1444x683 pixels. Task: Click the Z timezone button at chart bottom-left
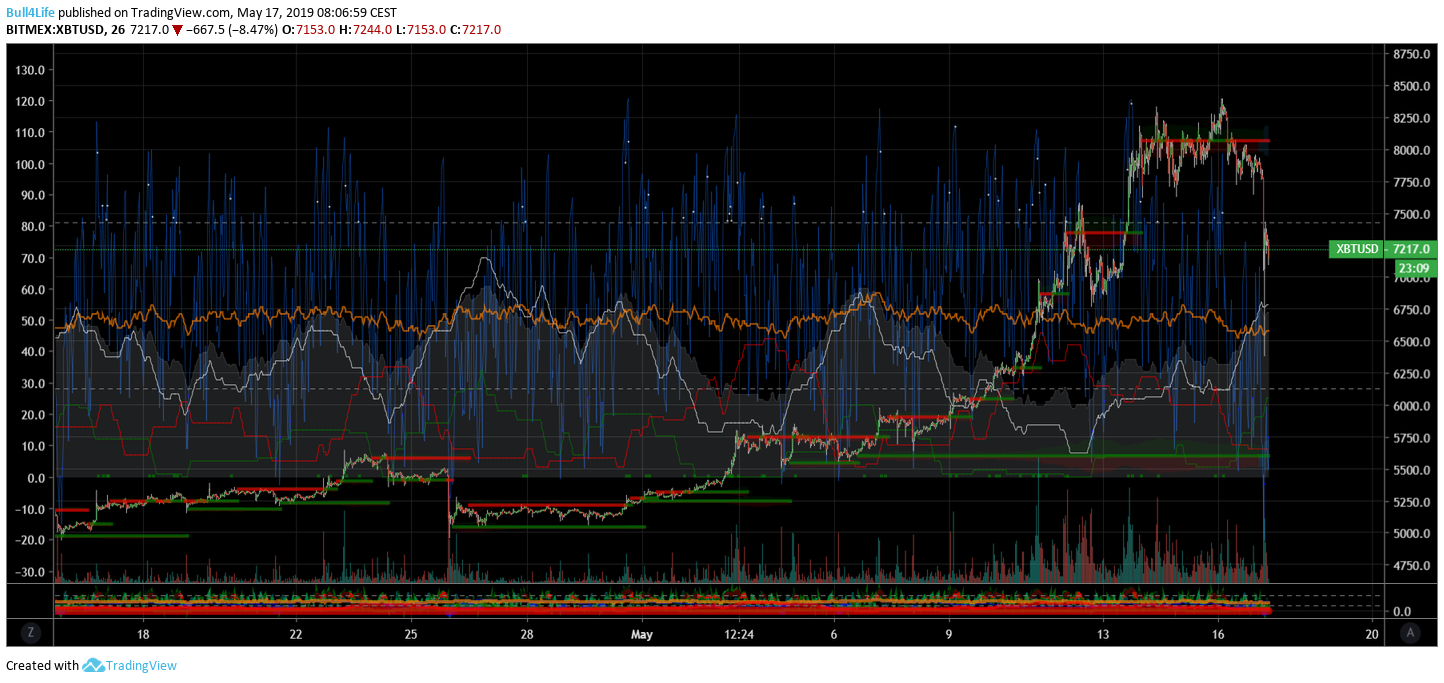tap(31, 632)
